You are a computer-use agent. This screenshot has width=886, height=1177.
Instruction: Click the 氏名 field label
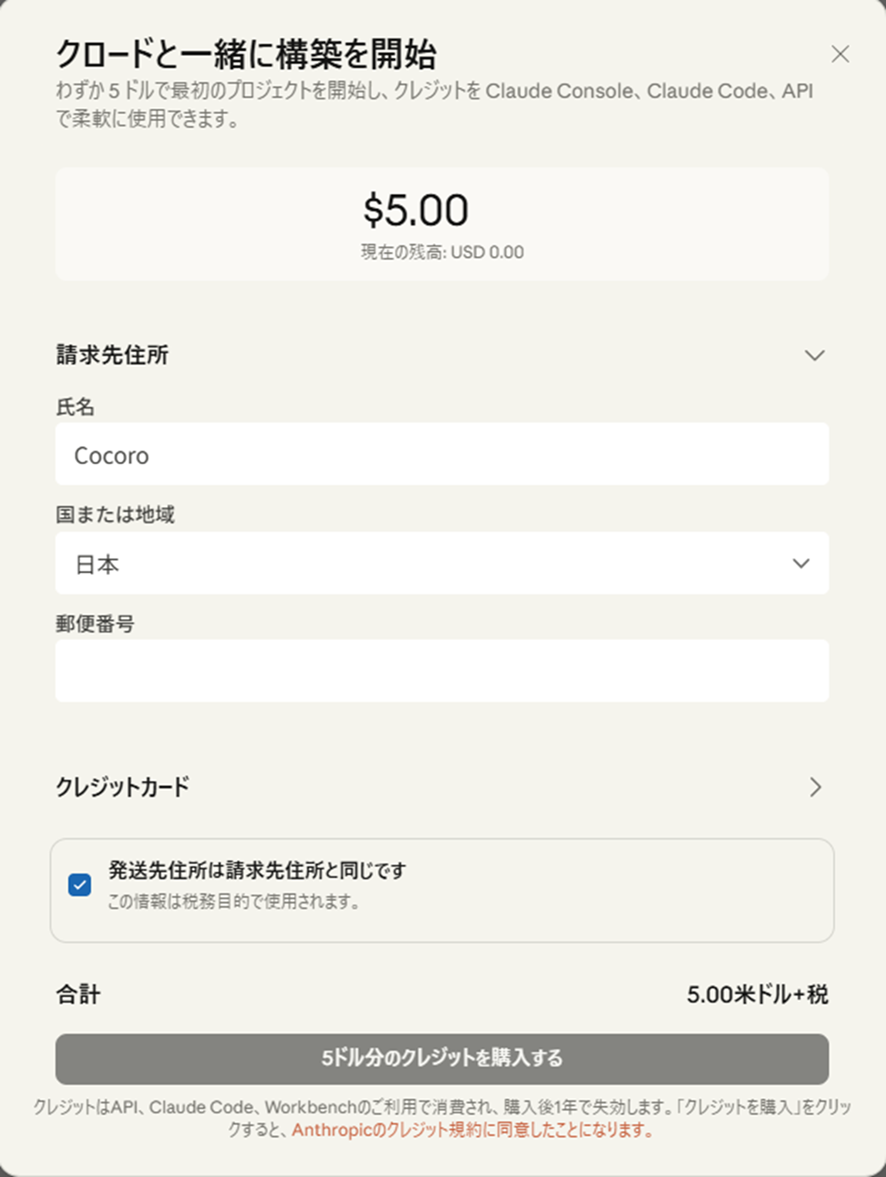pos(75,406)
